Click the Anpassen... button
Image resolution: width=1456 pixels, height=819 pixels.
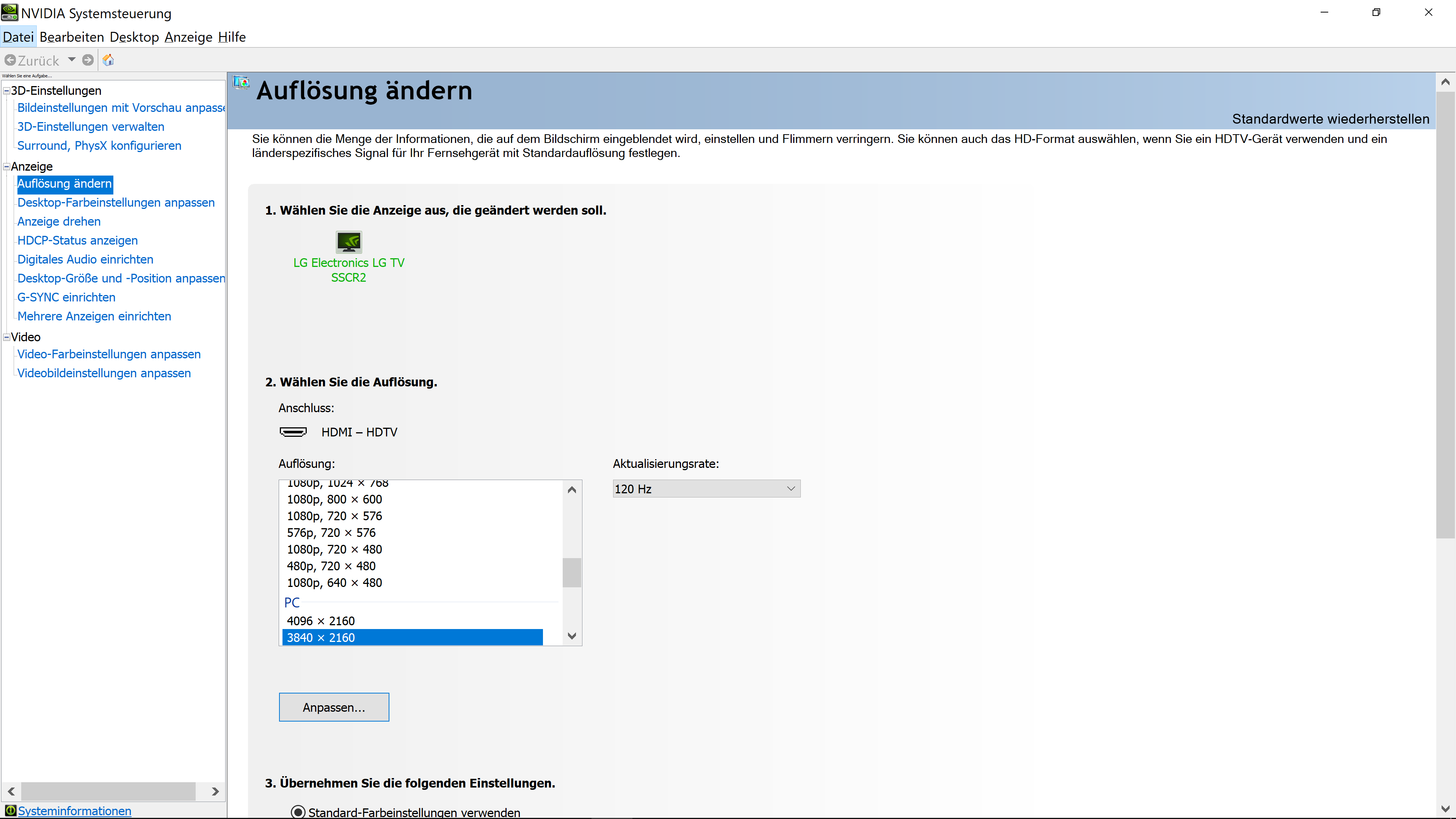[x=334, y=707]
